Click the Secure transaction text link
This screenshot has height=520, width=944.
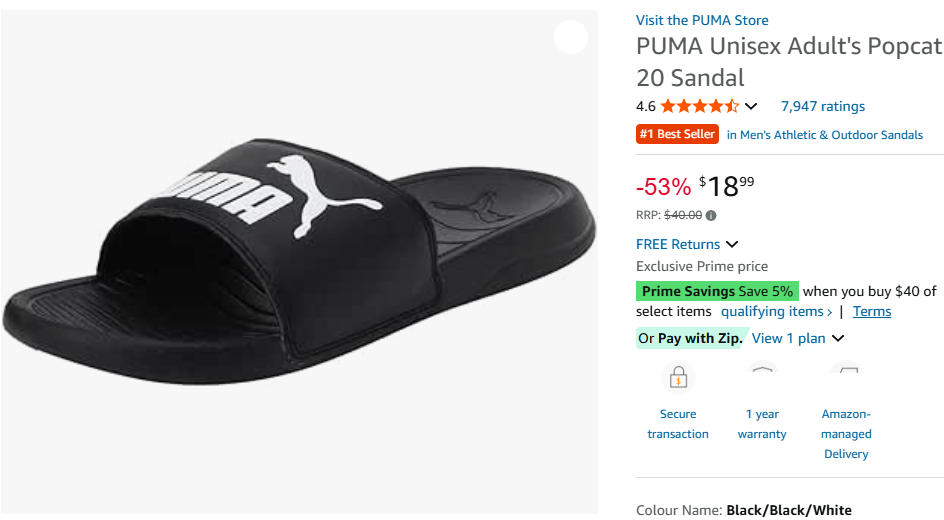coord(678,424)
